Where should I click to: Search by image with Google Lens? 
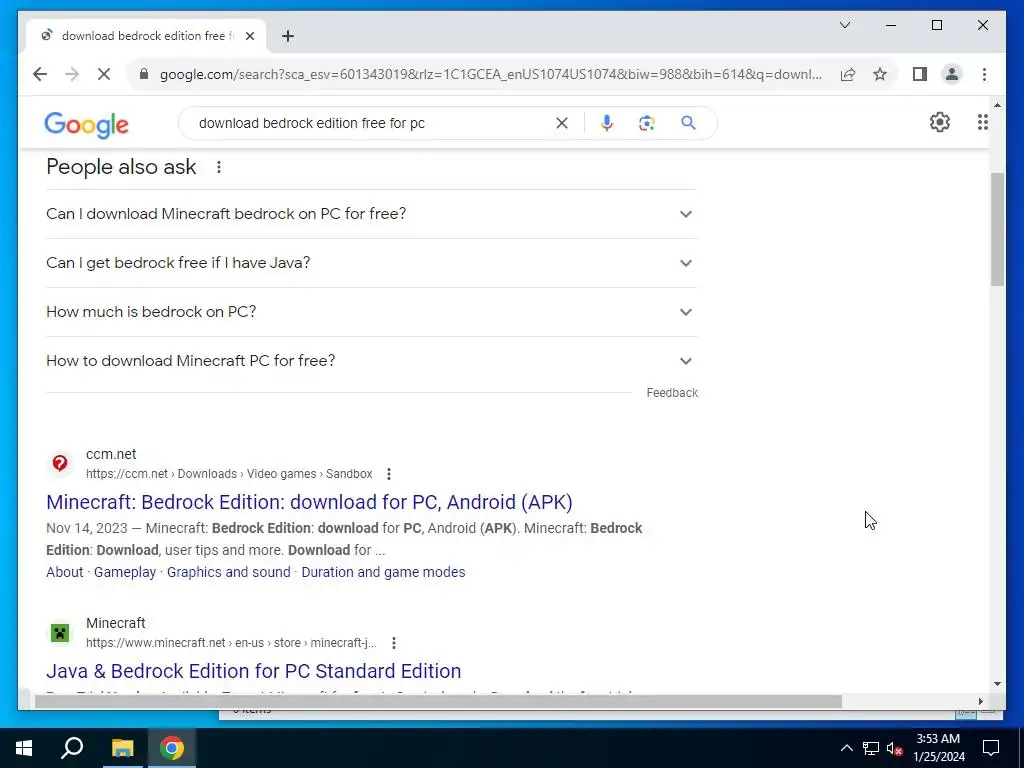(x=647, y=123)
